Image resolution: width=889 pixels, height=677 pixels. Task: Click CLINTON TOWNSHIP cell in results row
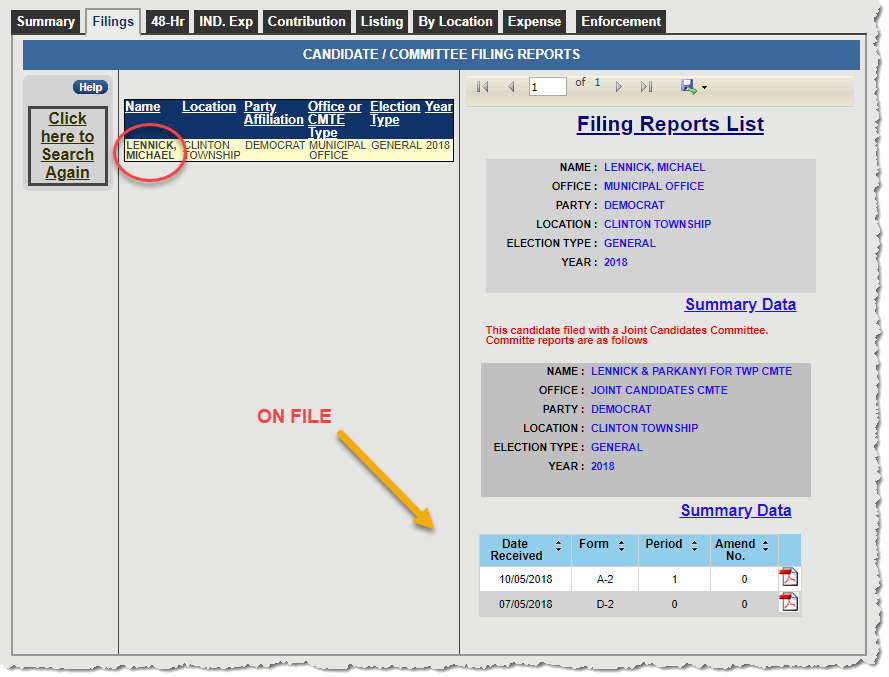coord(212,150)
